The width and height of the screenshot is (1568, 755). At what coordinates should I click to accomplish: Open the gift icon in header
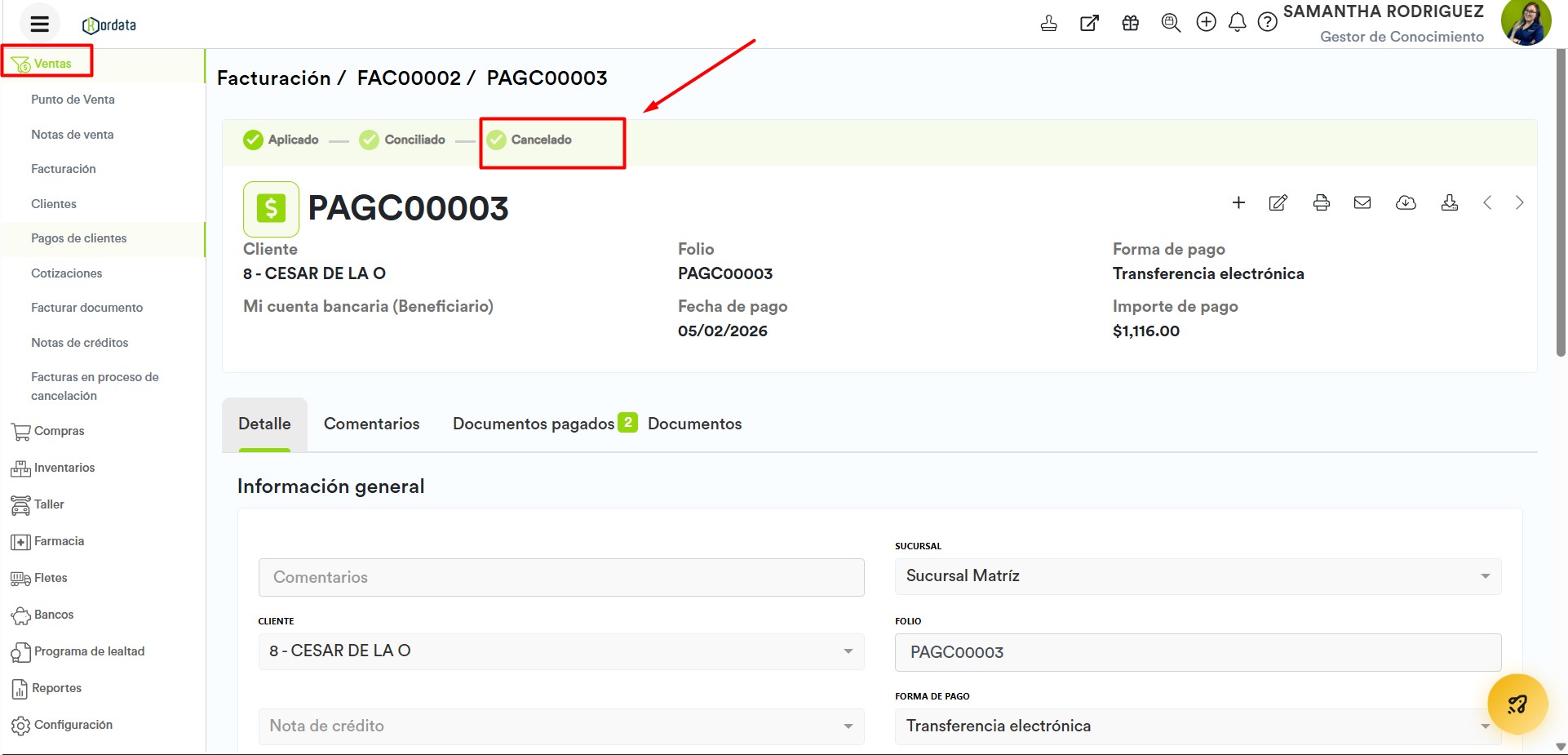(x=1131, y=23)
